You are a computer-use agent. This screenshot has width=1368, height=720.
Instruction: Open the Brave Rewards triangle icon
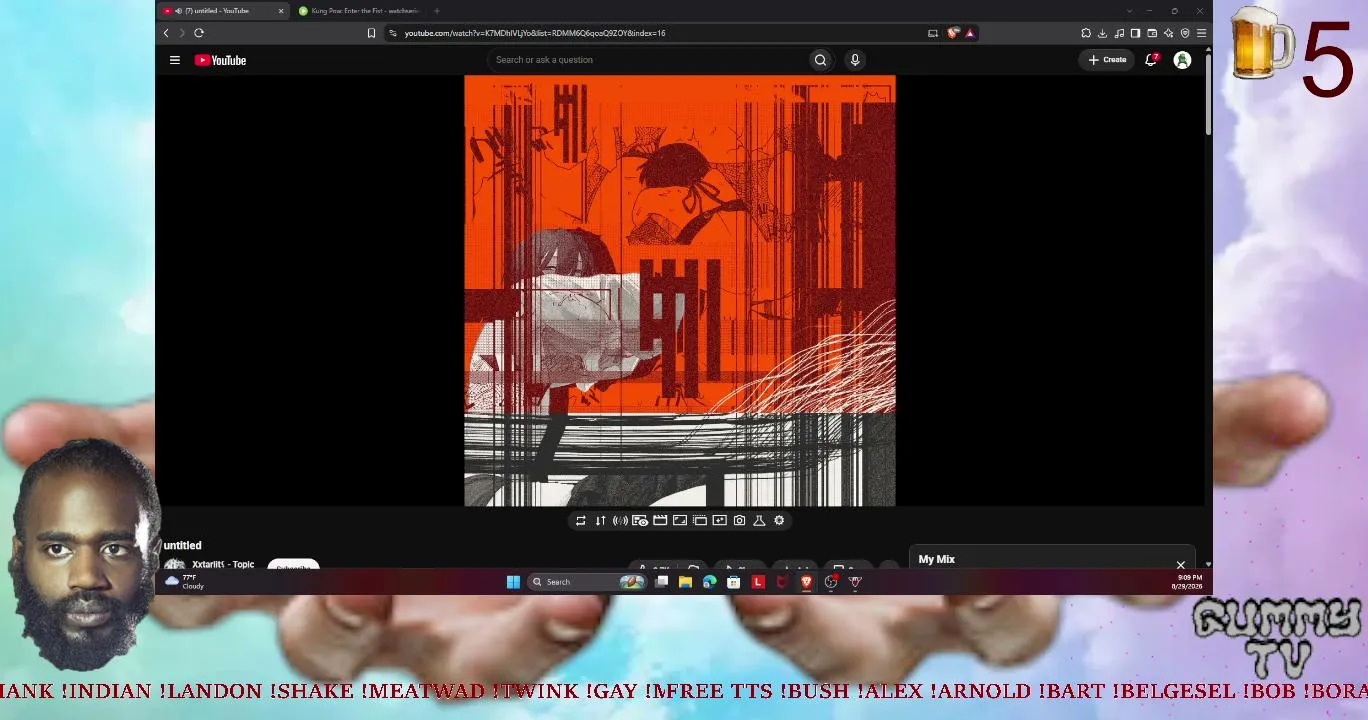[969, 33]
